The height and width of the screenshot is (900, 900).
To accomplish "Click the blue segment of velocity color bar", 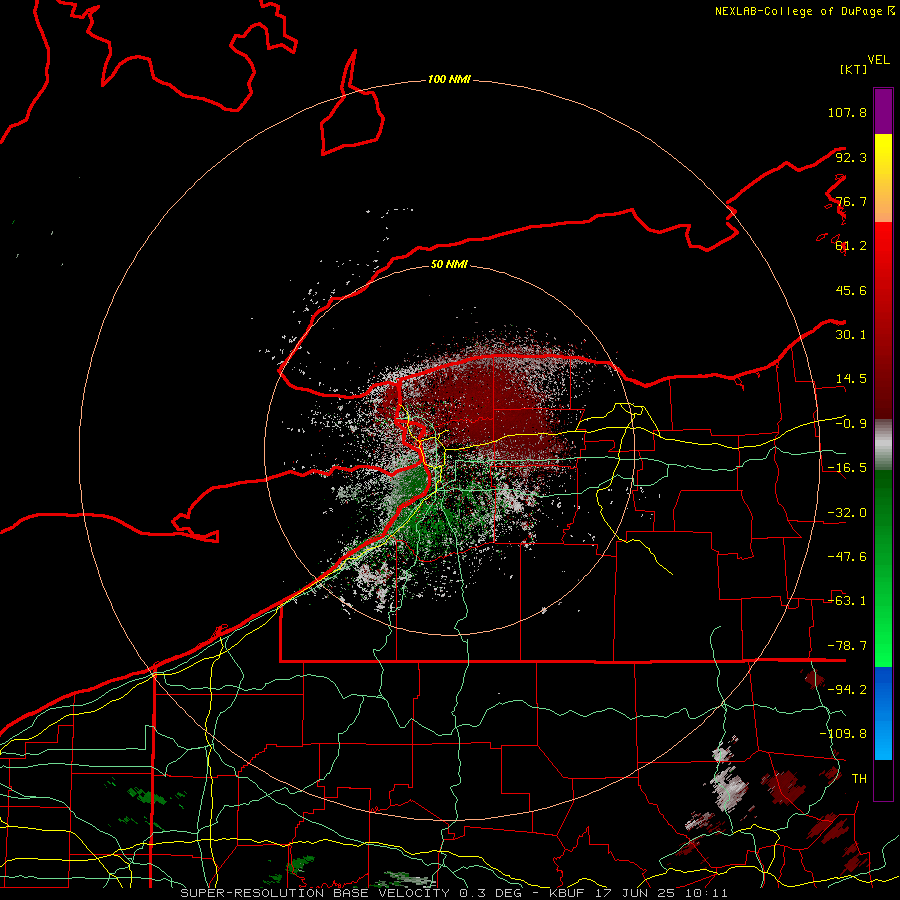I will [x=883, y=713].
